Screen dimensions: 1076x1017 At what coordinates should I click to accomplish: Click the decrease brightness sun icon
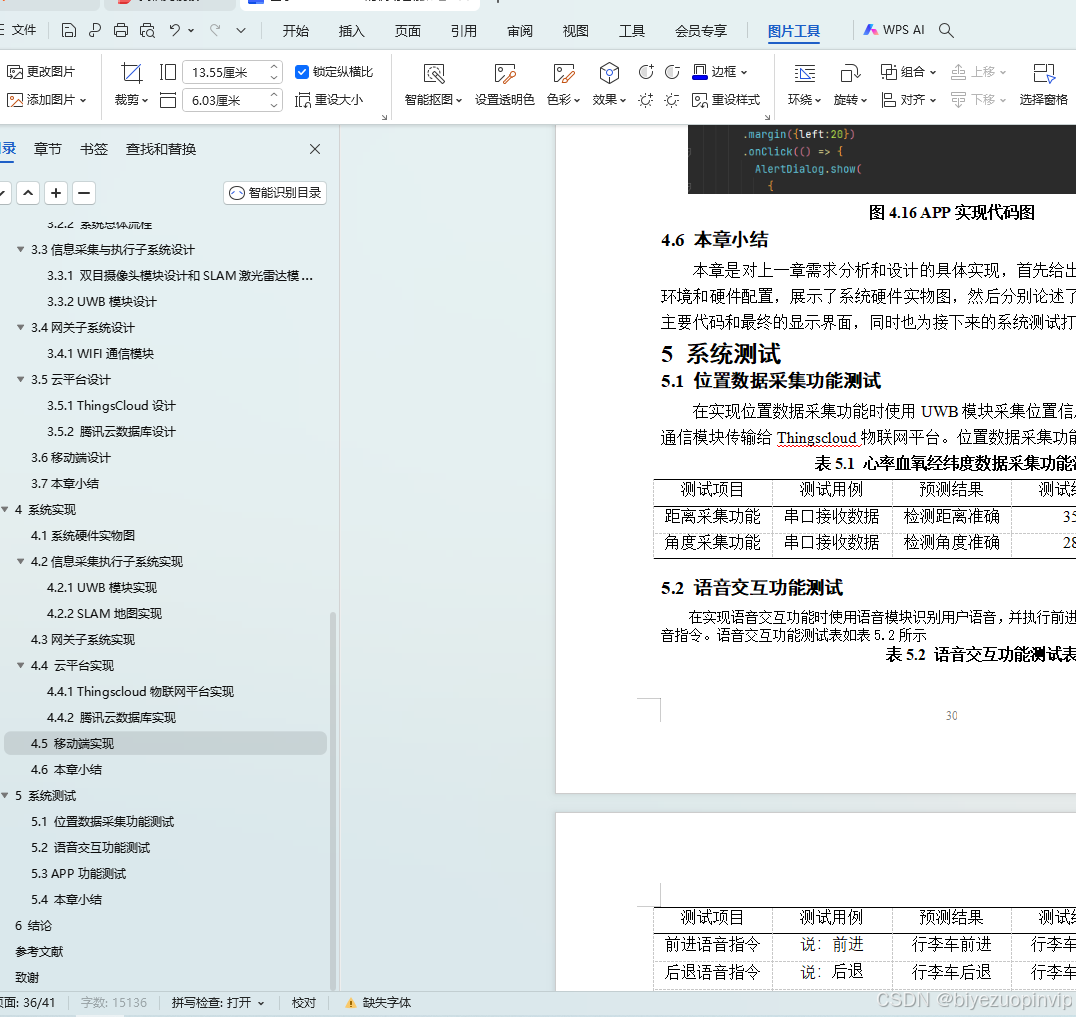tap(672, 100)
